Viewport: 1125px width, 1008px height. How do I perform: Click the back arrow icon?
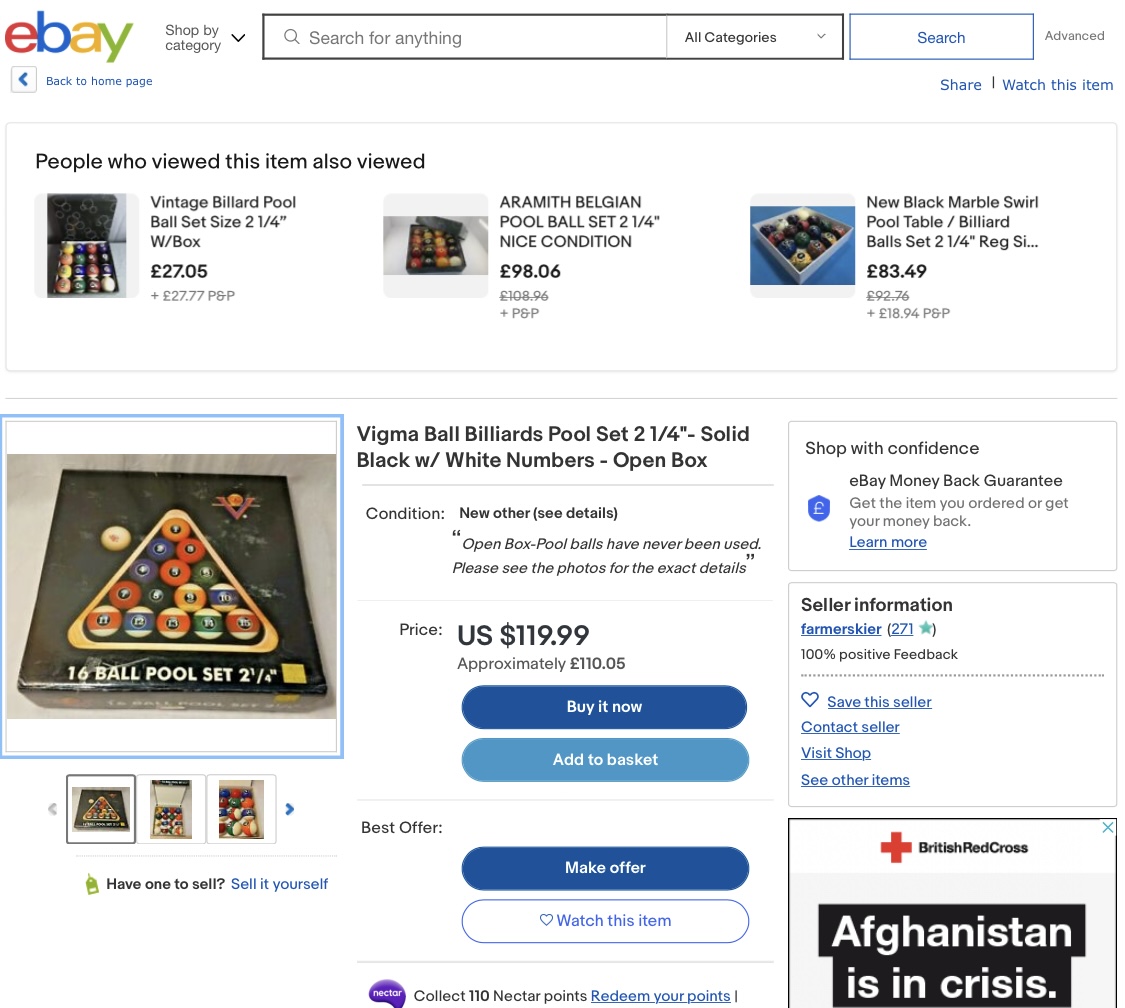[x=24, y=80]
